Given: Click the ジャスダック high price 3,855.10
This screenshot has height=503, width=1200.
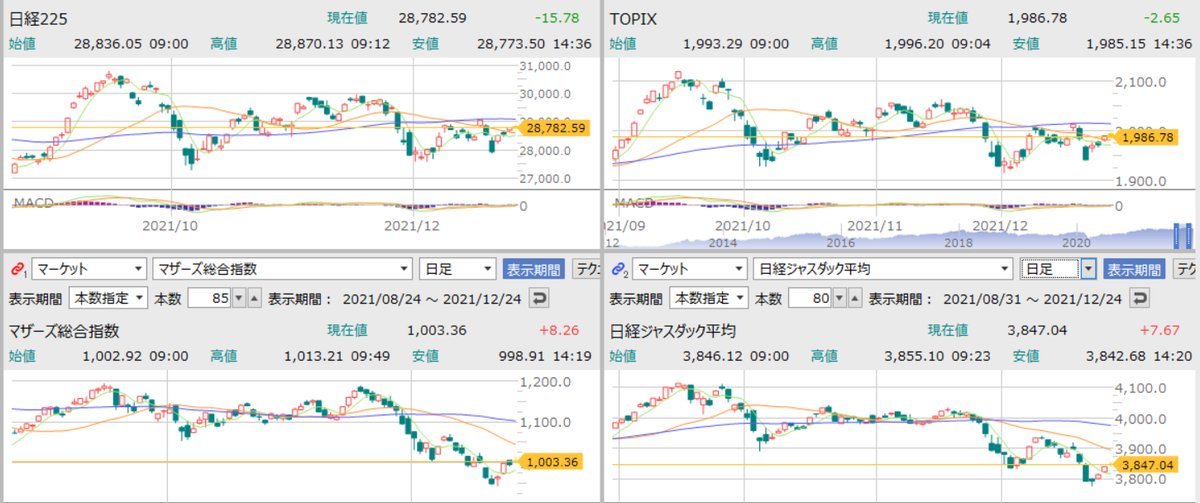Looking at the screenshot, I should pos(915,355).
